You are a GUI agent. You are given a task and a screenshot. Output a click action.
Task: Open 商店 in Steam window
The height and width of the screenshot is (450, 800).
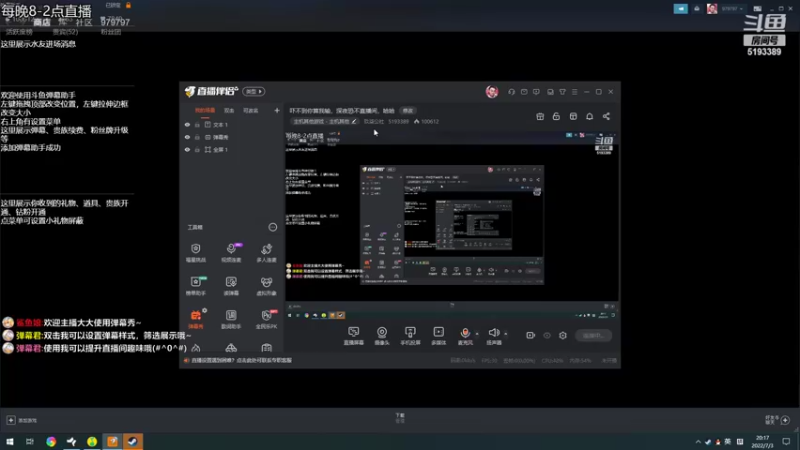pos(42,22)
